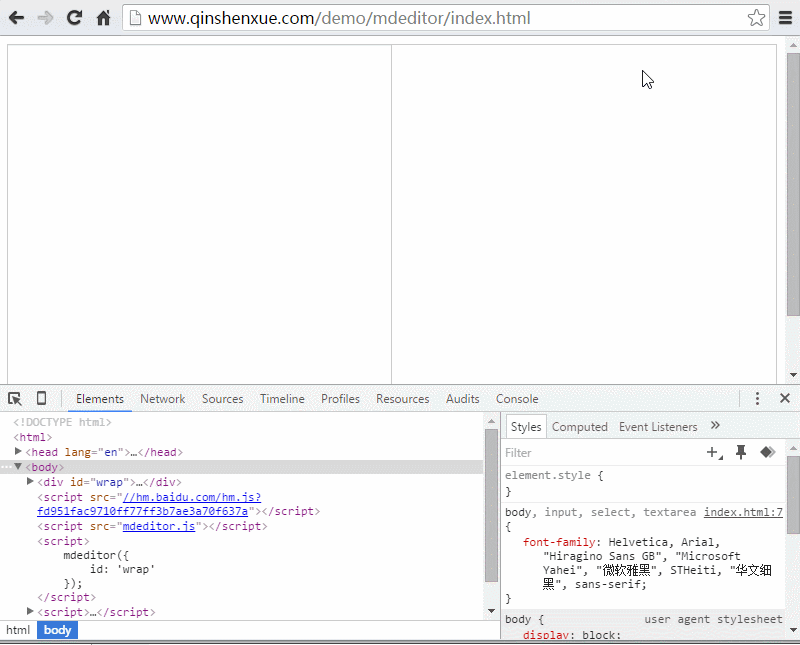Click the browser Back arrow
Image resolution: width=800 pixels, height=645 pixels.
[16, 18]
